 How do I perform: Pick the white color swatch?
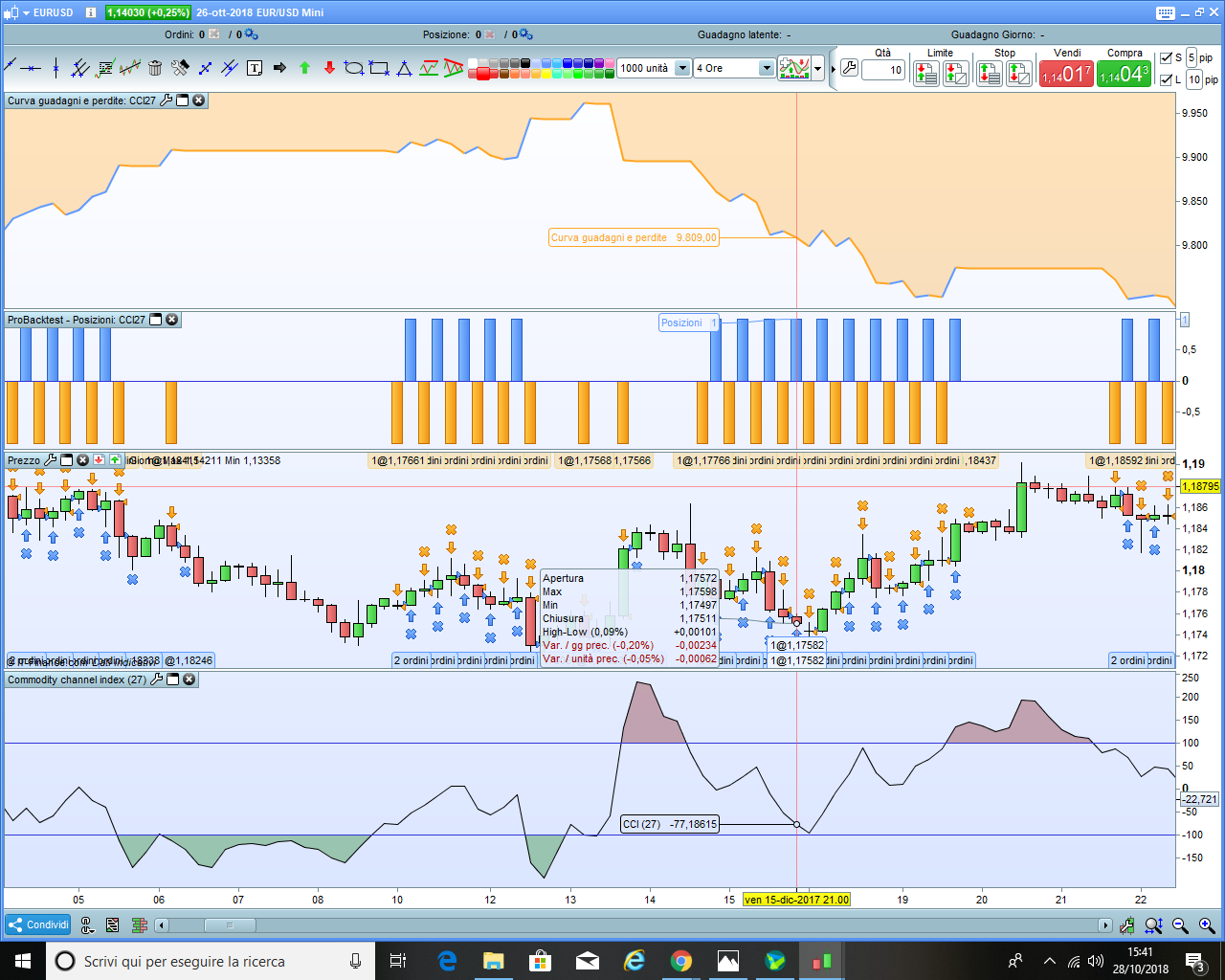pyautogui.click(x=473, y=63)
